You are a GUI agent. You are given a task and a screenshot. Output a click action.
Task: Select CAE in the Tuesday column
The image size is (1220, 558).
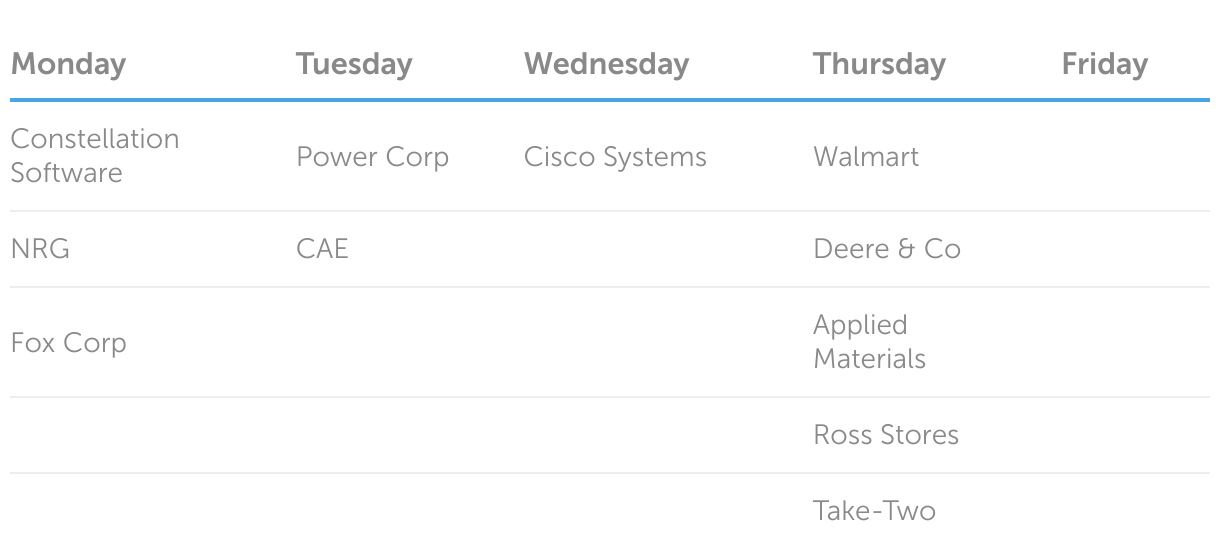(322, 249)
